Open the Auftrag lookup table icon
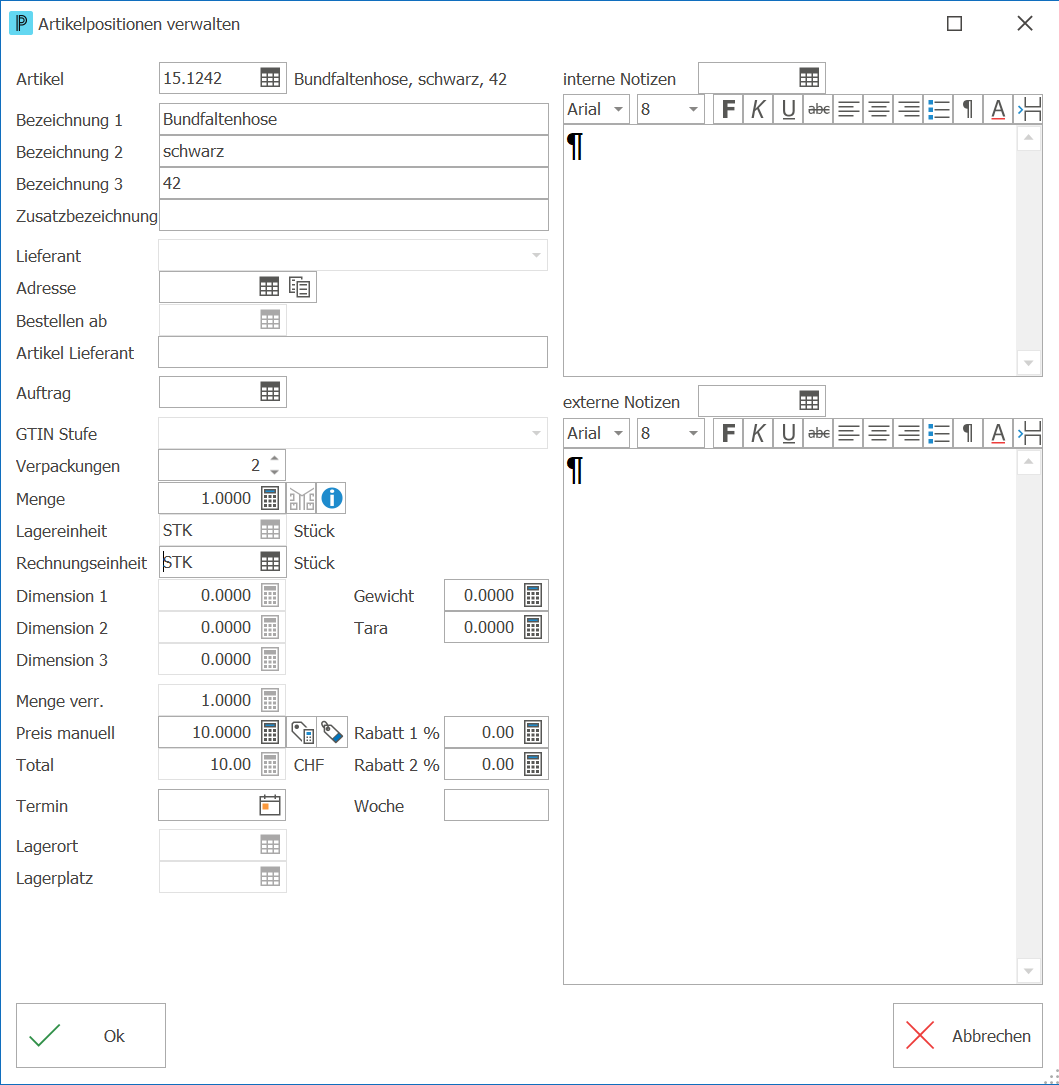Image resolution: width=1059 pixels, height=1085 pixels. pos(270,392)
